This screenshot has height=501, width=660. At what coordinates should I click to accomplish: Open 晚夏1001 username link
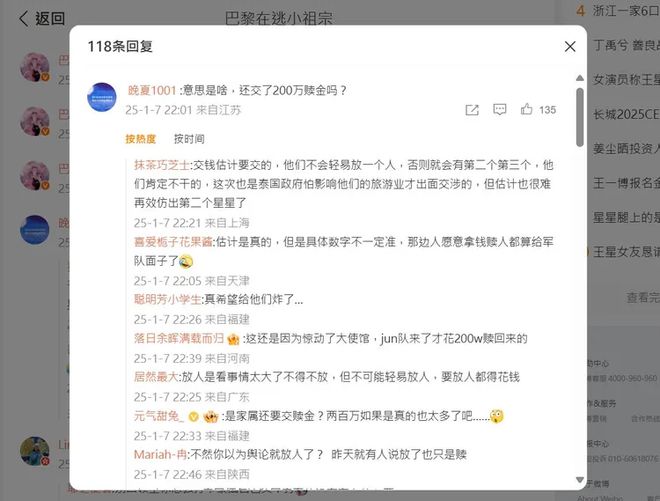152,91
